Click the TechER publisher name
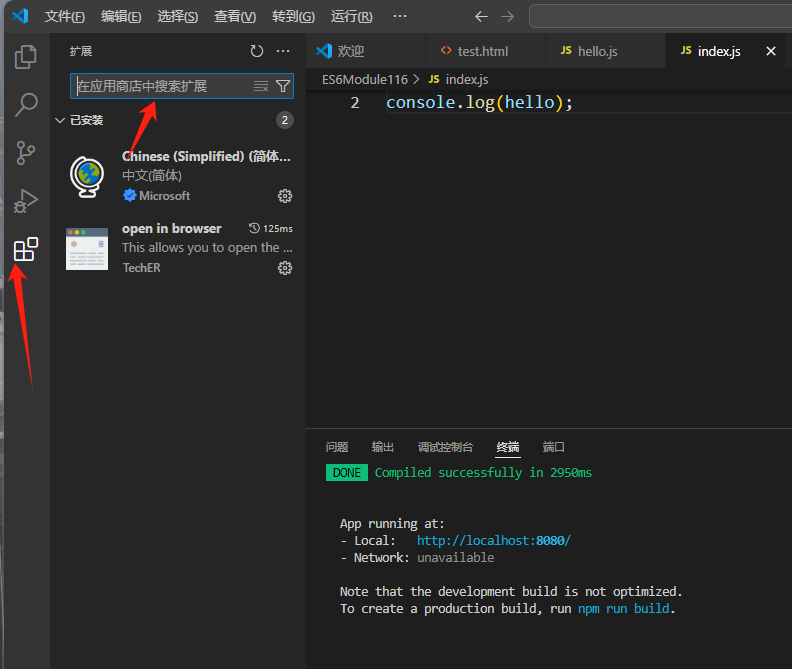 [x=141, y=268]
